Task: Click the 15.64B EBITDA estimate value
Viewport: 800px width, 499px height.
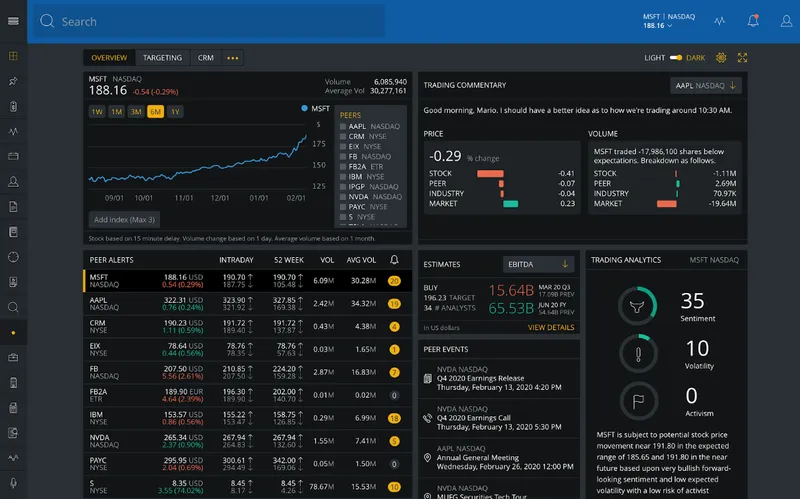Action: [511, 290]
